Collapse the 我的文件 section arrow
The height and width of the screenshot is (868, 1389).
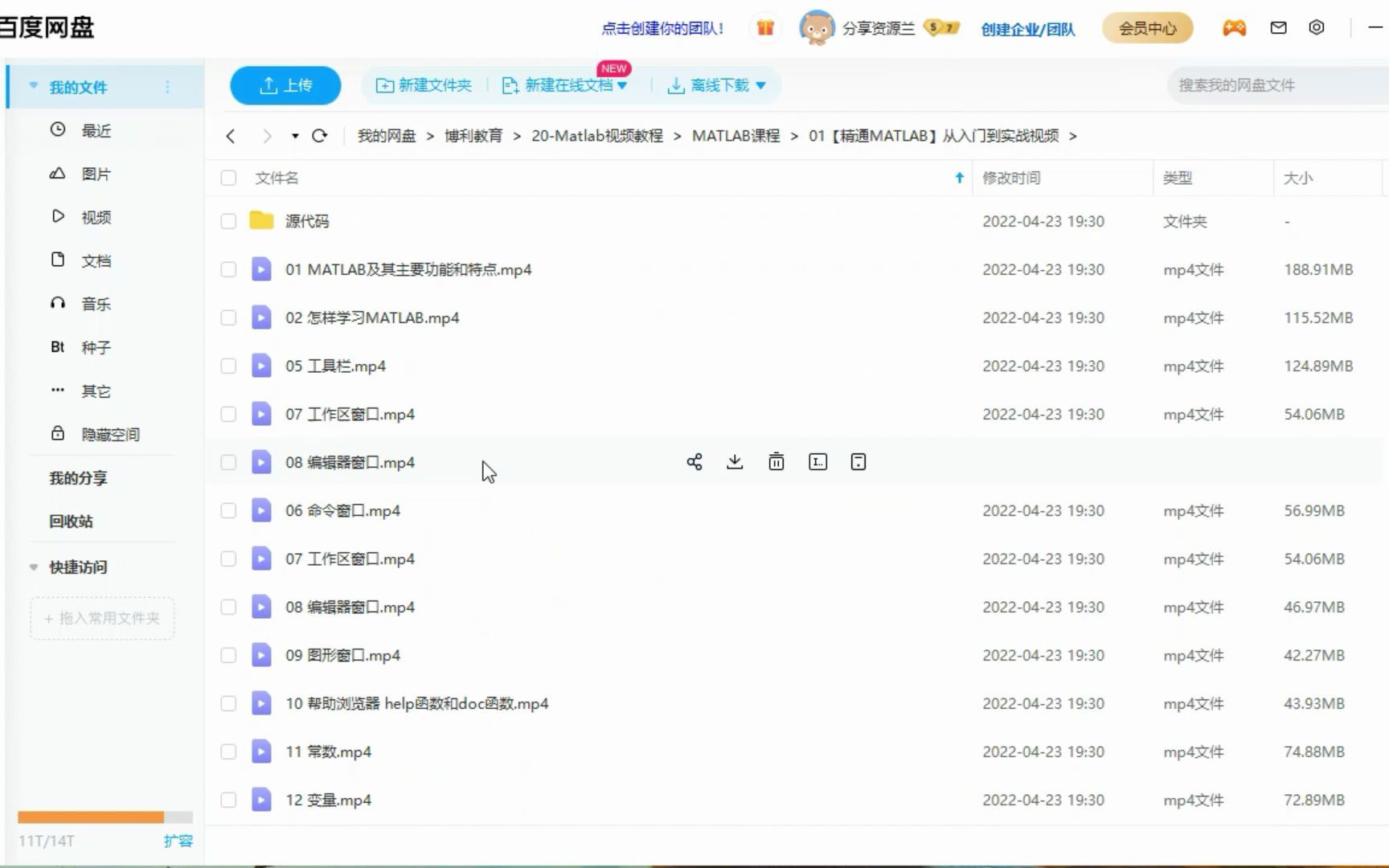pyautogui.click(x=34, y=85)
